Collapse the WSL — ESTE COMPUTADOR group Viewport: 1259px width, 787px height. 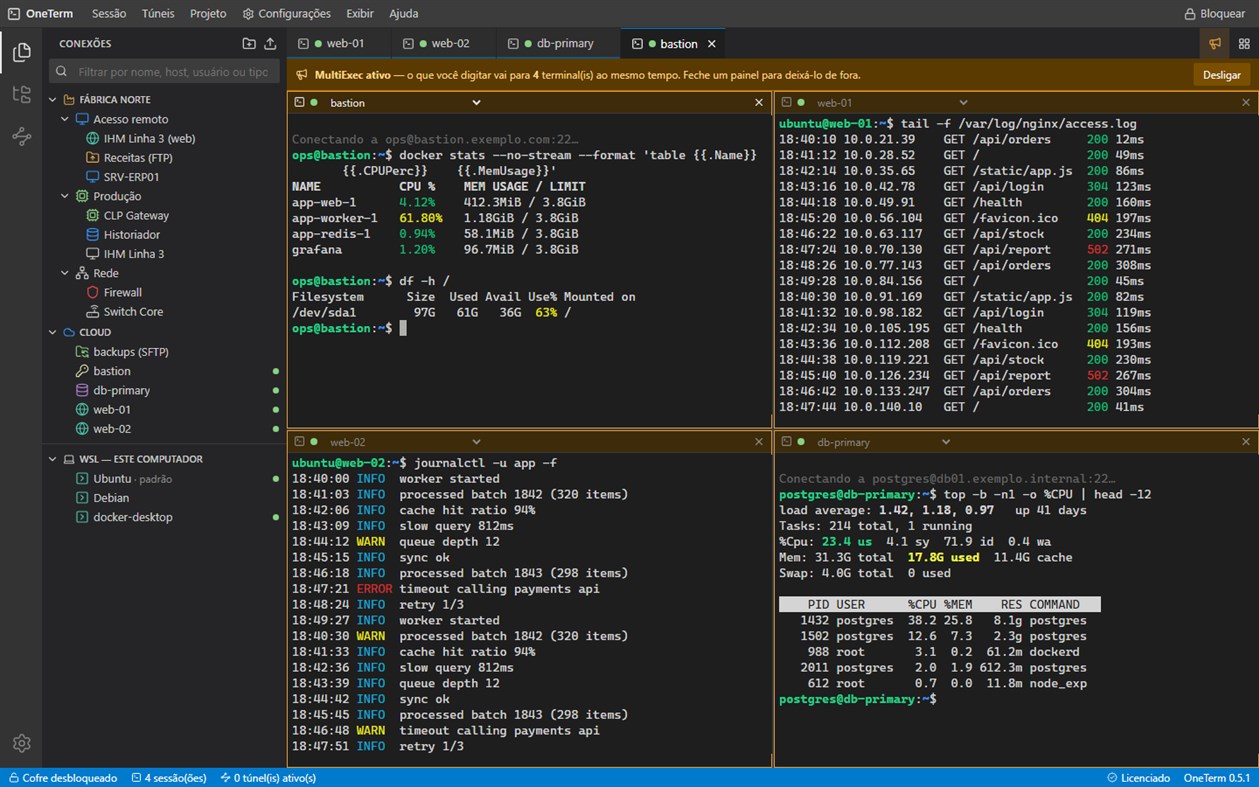click(x=53, y=459)
